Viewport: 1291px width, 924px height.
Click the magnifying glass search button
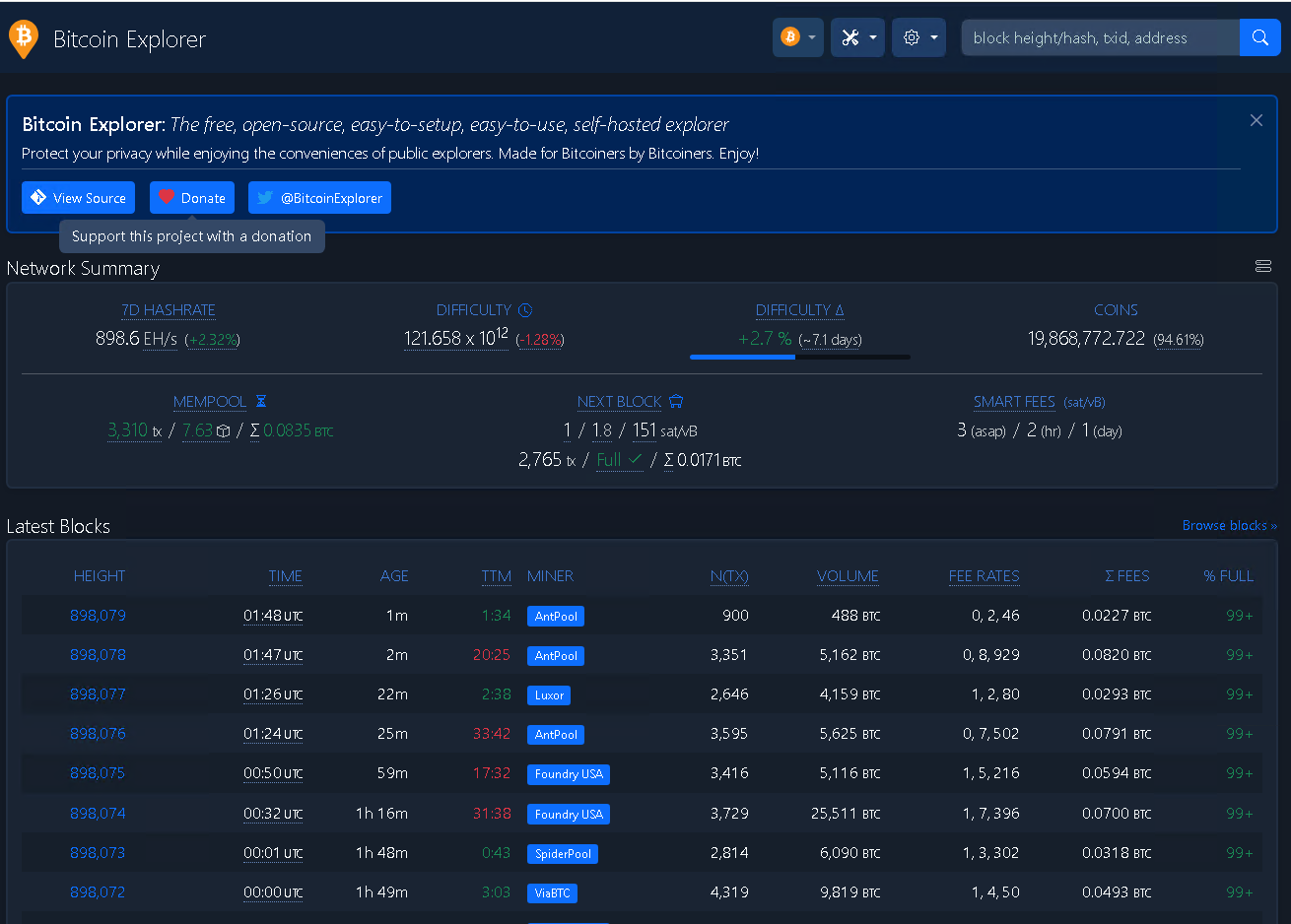tap(1259, 37)
